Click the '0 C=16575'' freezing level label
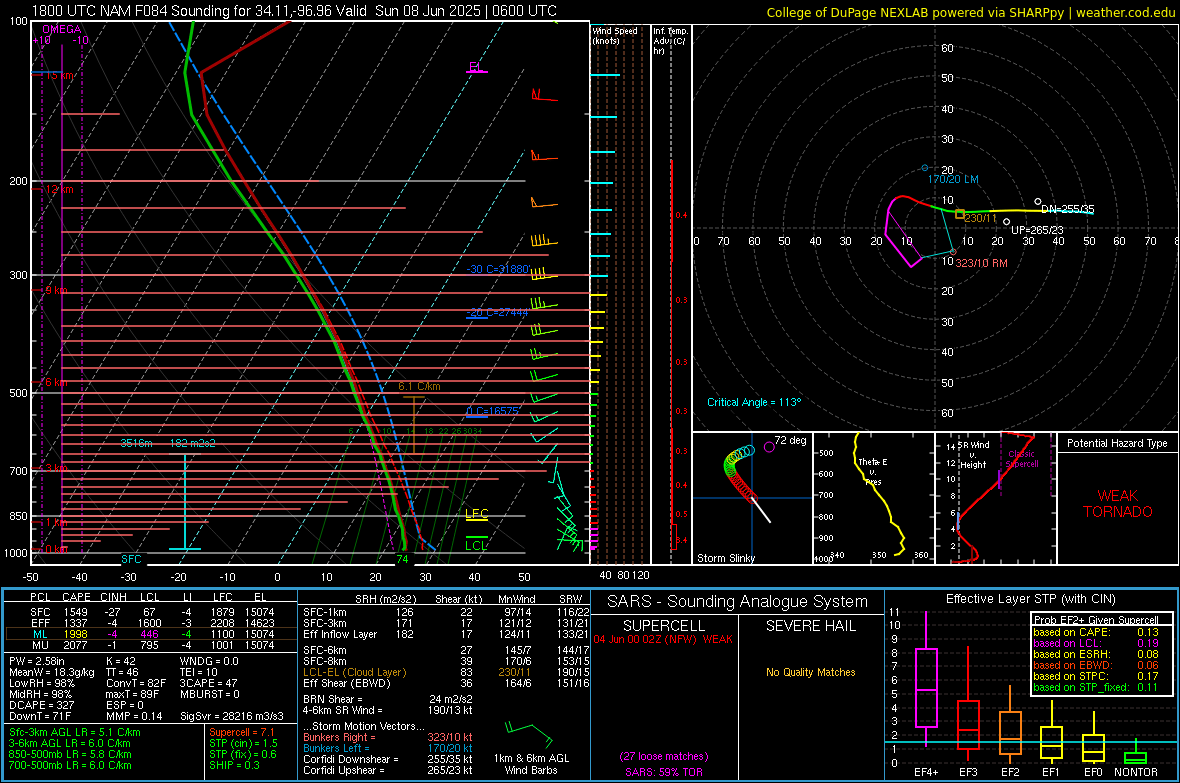 click(492, 410)
